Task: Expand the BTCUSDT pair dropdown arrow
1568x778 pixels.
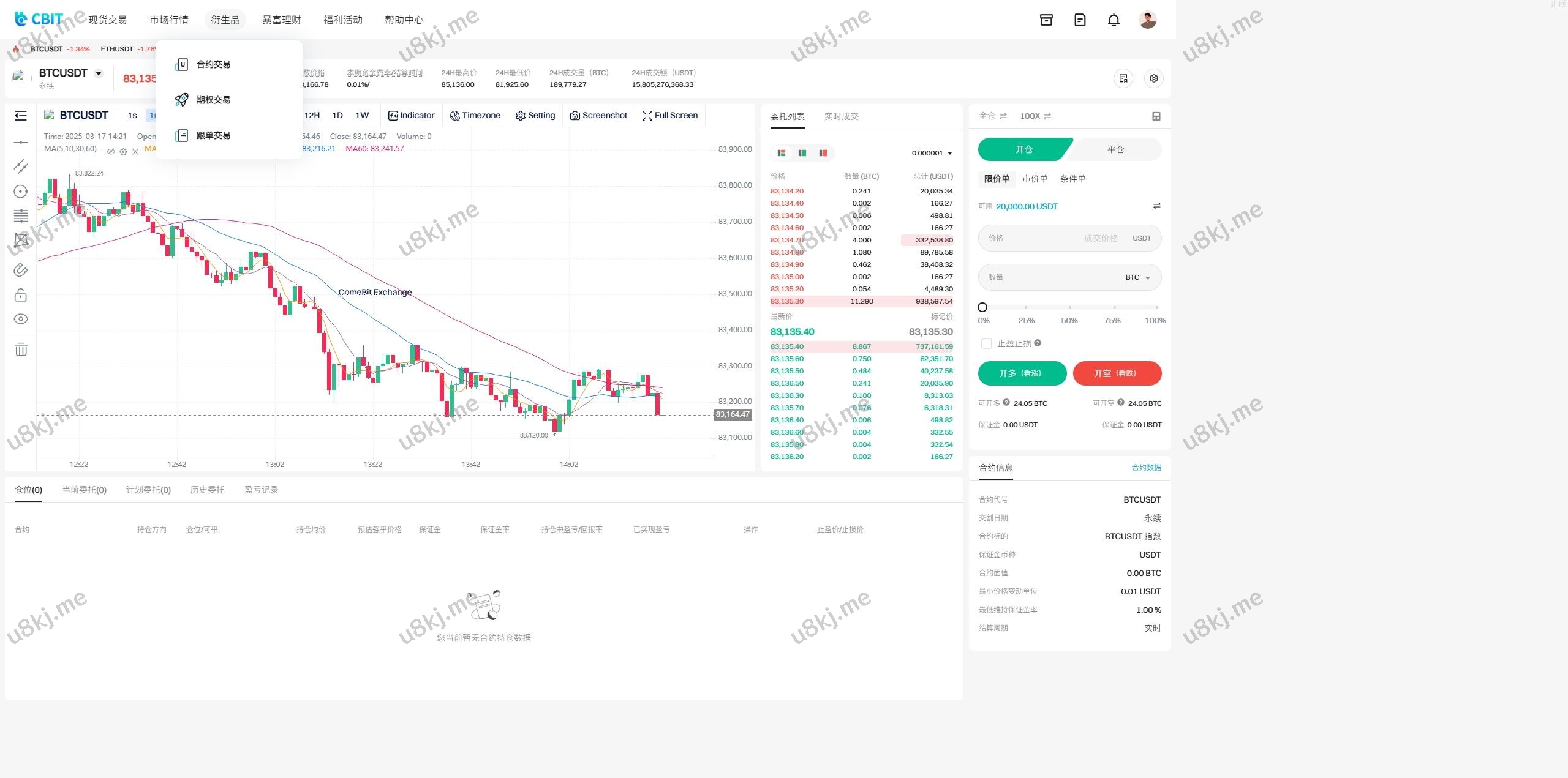Action: coord(99,73)
